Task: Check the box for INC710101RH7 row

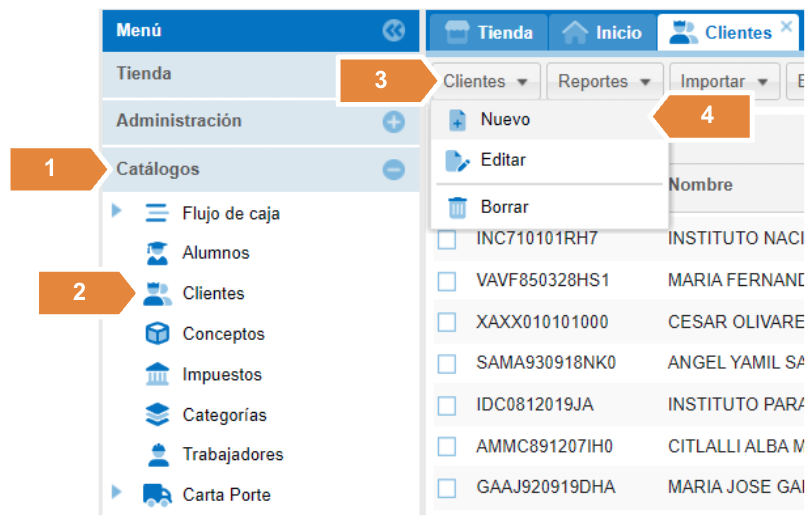Action: pyautogui.click(x=447, y=240)
